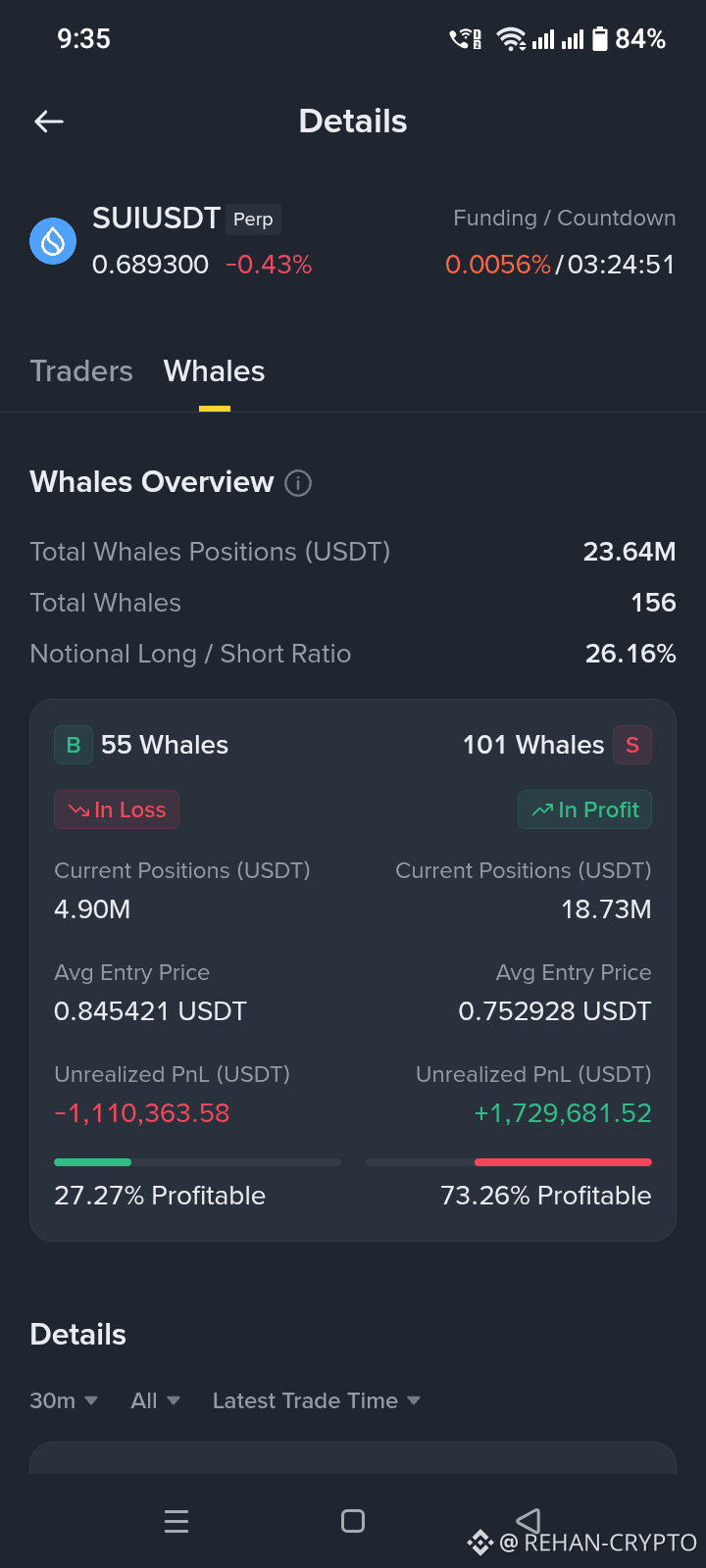This screenshot has height=1568, width=706.
Task: Tap the 73.26% profitable red bar
Action: 563,1162
